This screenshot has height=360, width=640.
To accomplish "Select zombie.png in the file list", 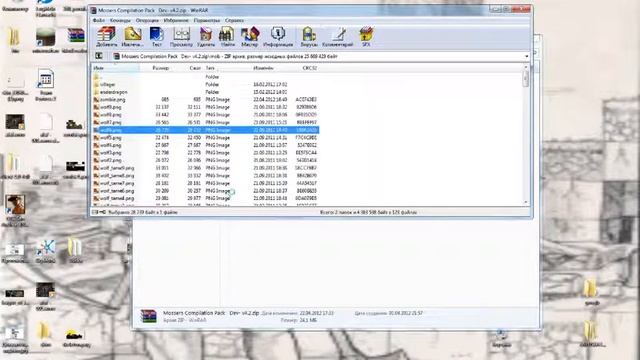I will point(205,100).
